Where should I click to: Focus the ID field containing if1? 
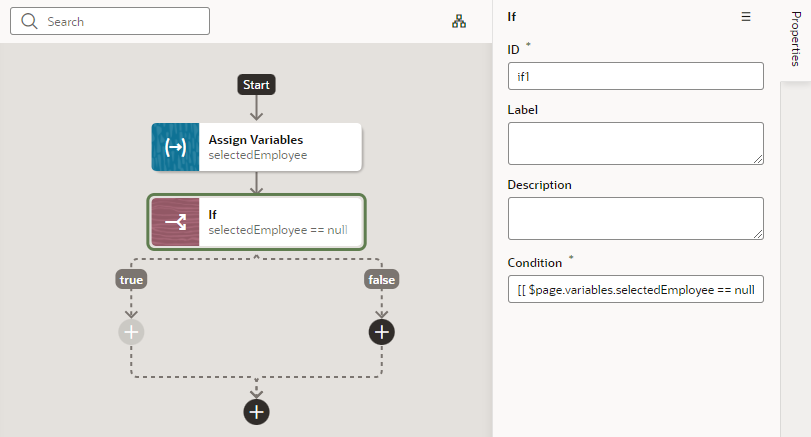tap(635, 76)
